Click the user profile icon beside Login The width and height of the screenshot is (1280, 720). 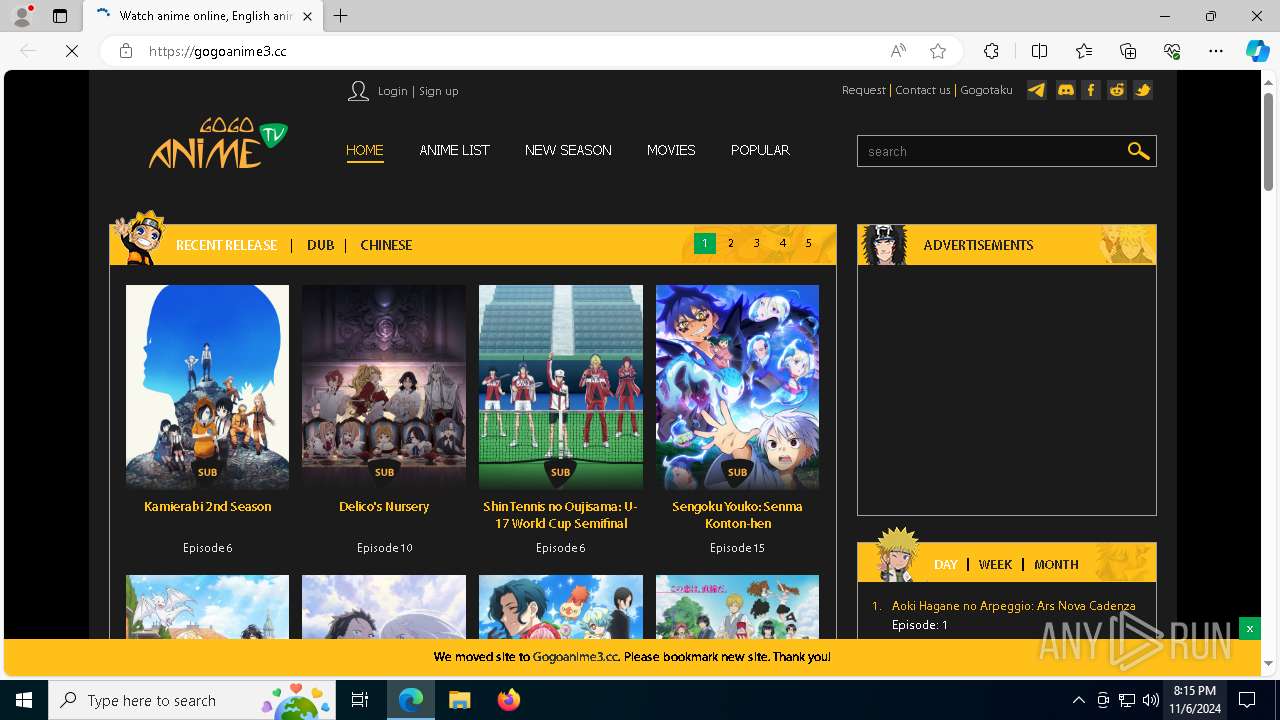[358, 91]
